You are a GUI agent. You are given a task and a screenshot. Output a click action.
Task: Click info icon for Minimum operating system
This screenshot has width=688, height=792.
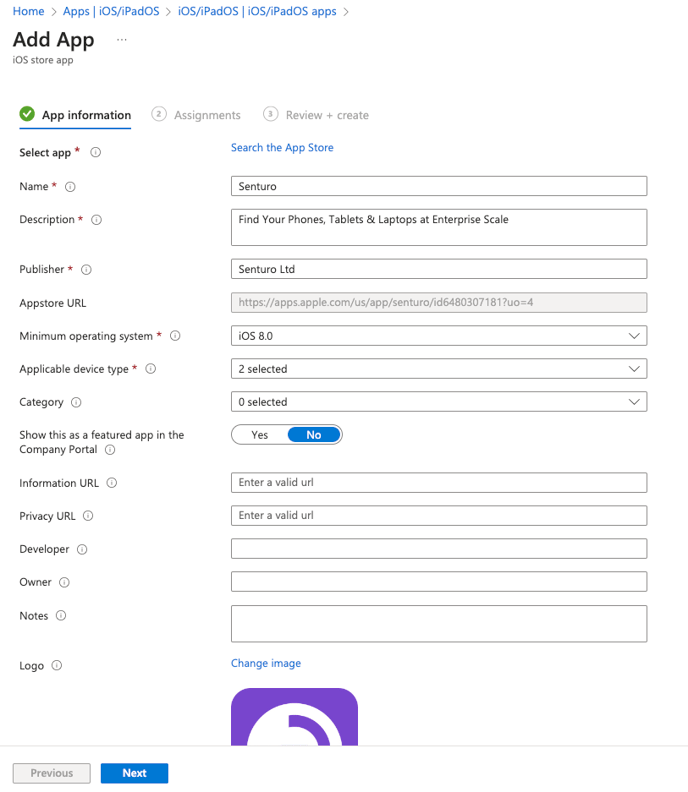175,336
